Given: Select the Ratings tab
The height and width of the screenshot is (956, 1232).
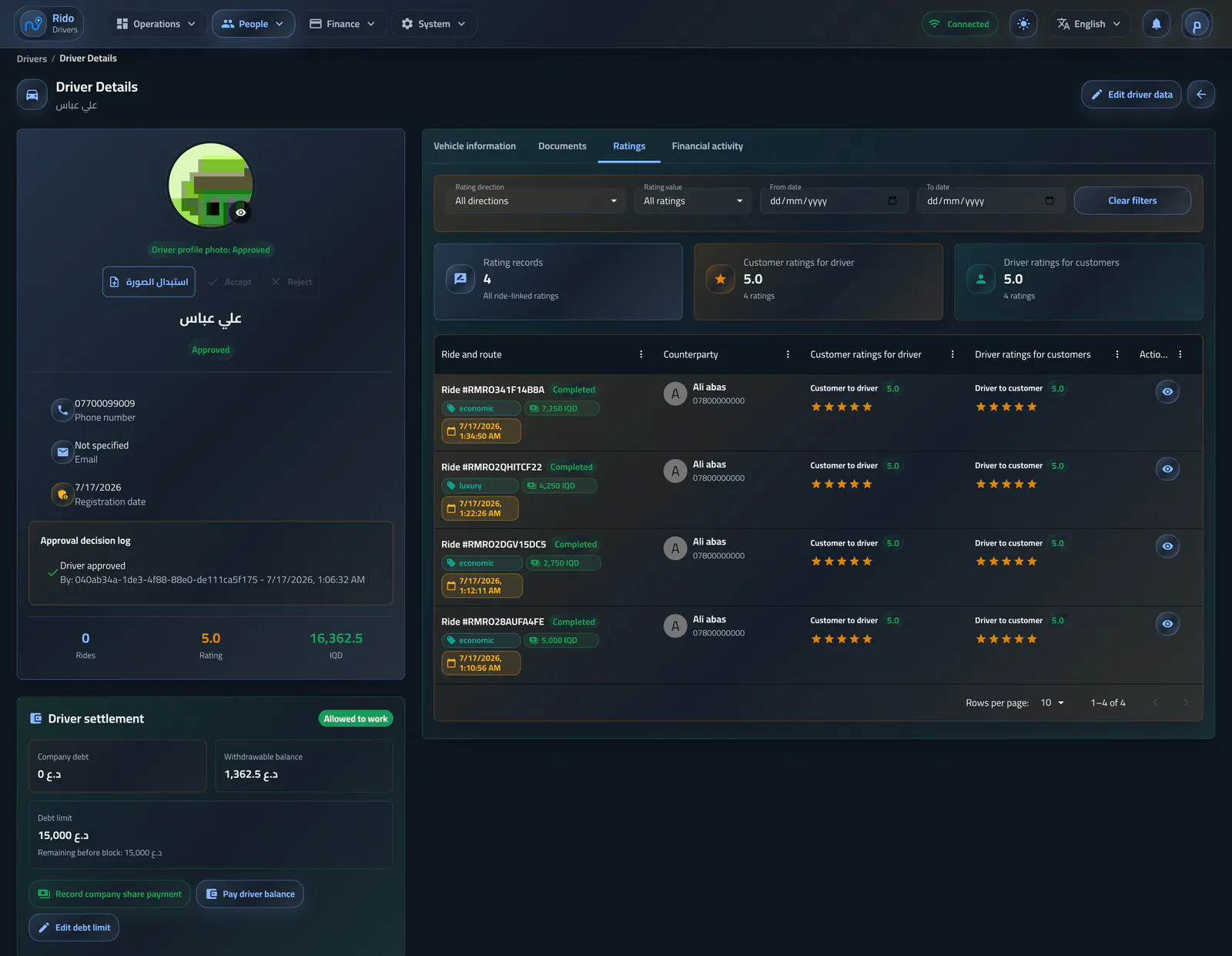Looking at the screenshot, I should click(x=629, y=146).
